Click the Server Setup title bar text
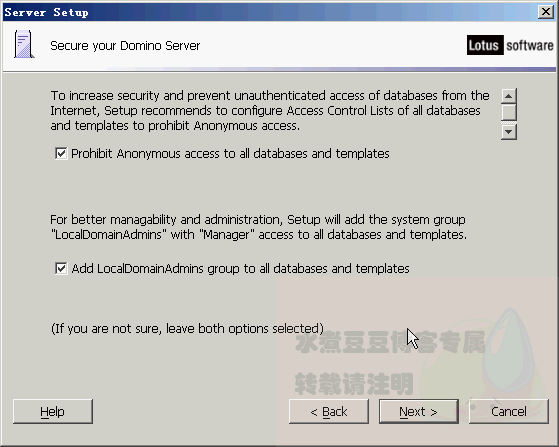 click(x=46, y=12)
